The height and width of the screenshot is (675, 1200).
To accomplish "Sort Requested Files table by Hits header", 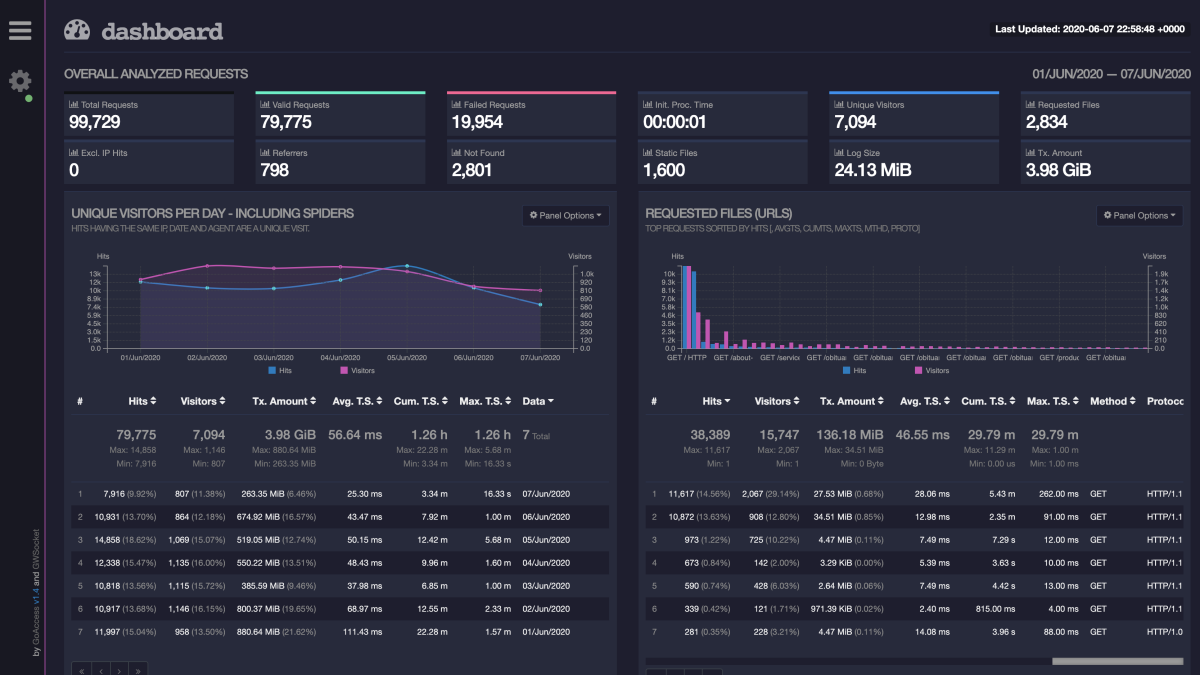I will [716, 401].
